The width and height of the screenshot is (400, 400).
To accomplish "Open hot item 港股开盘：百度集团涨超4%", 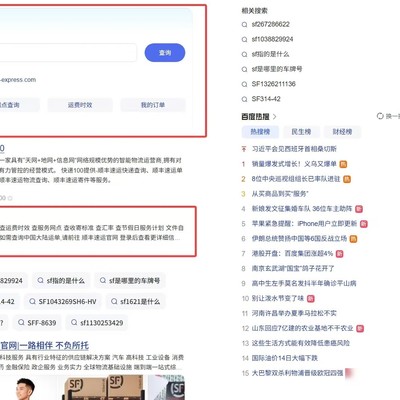I will coord(292,254).
